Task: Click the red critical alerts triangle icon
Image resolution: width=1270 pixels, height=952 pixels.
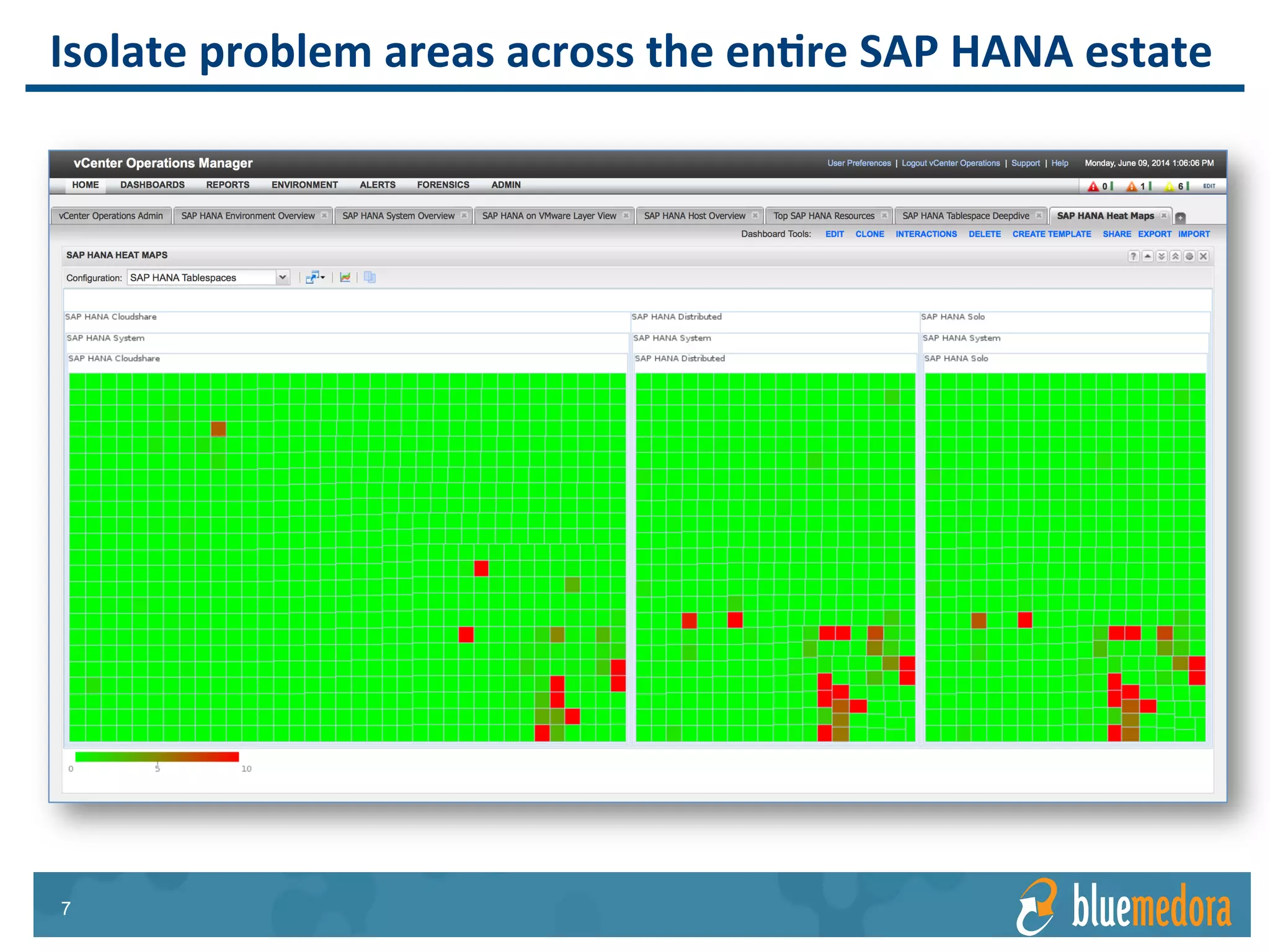Action: (1093, 186)
